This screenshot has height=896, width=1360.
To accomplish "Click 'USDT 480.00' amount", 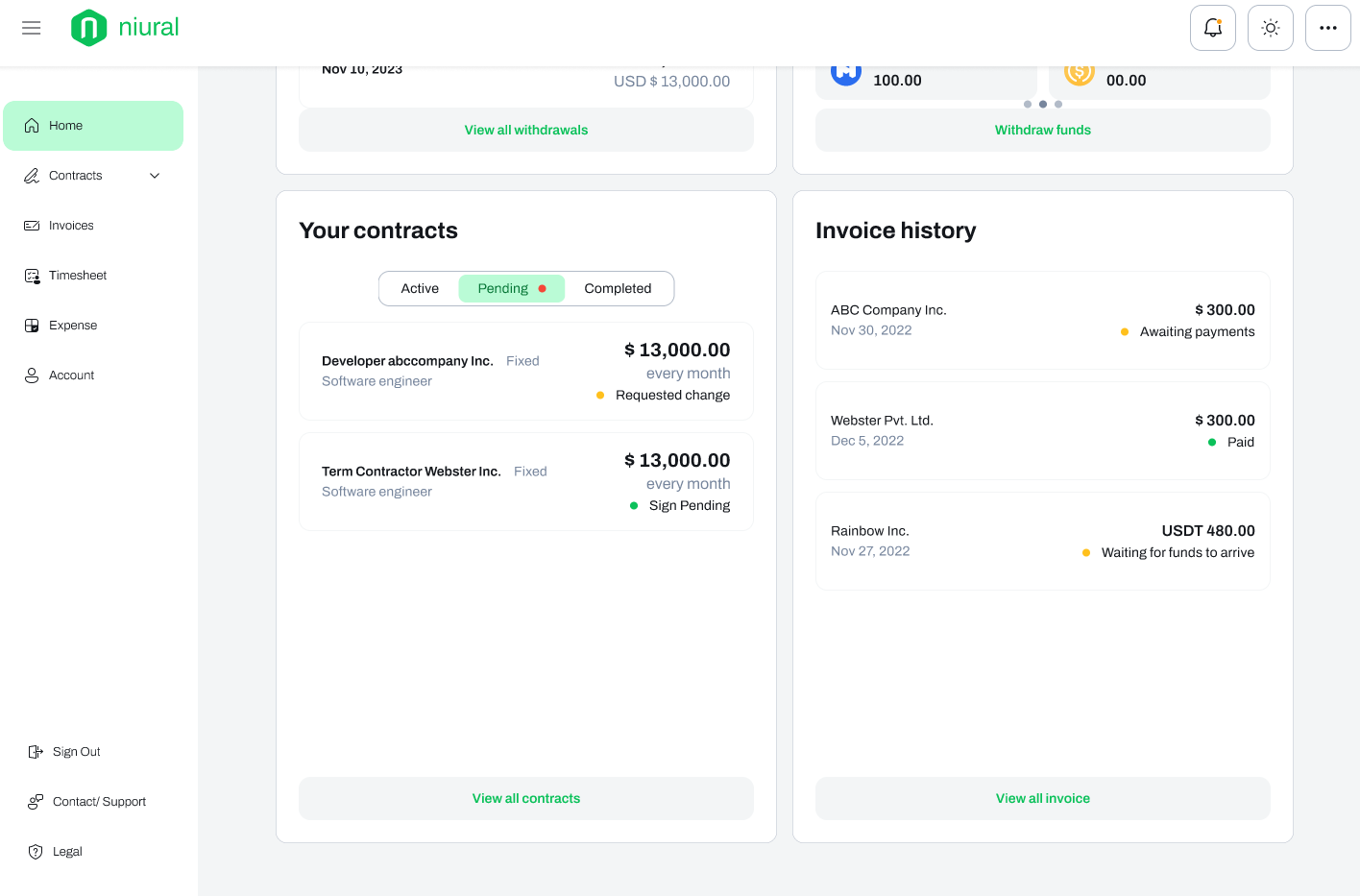I will [x=1208, y=530].
